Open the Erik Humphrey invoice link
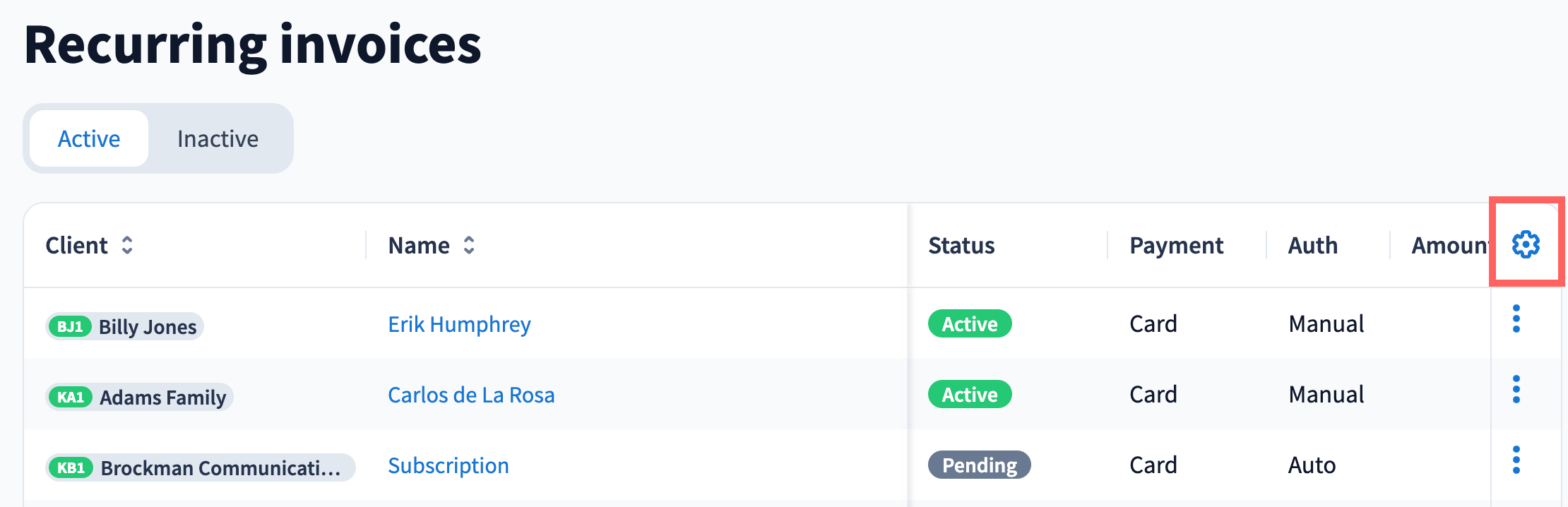Screen dimensions: 1568x507 coord(459,324)
